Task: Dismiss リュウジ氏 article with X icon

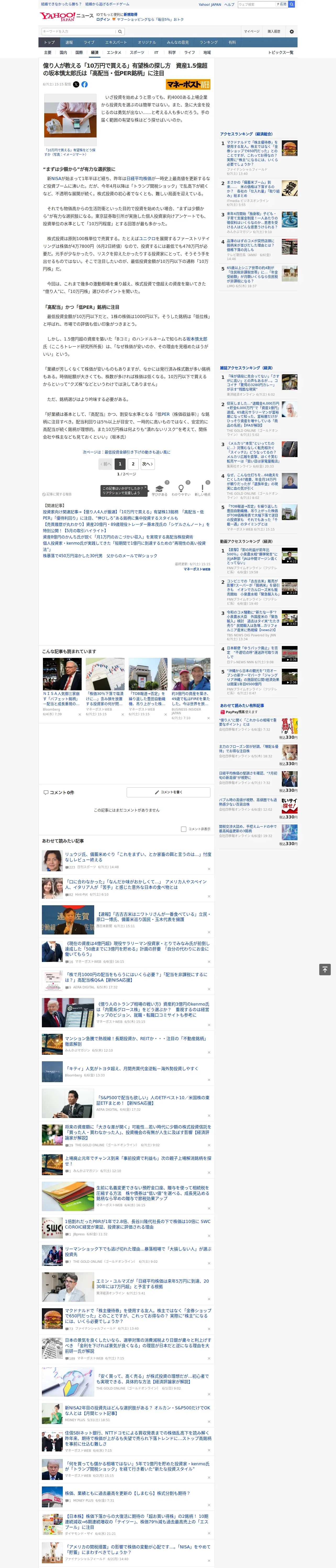Action: (209, 869)
